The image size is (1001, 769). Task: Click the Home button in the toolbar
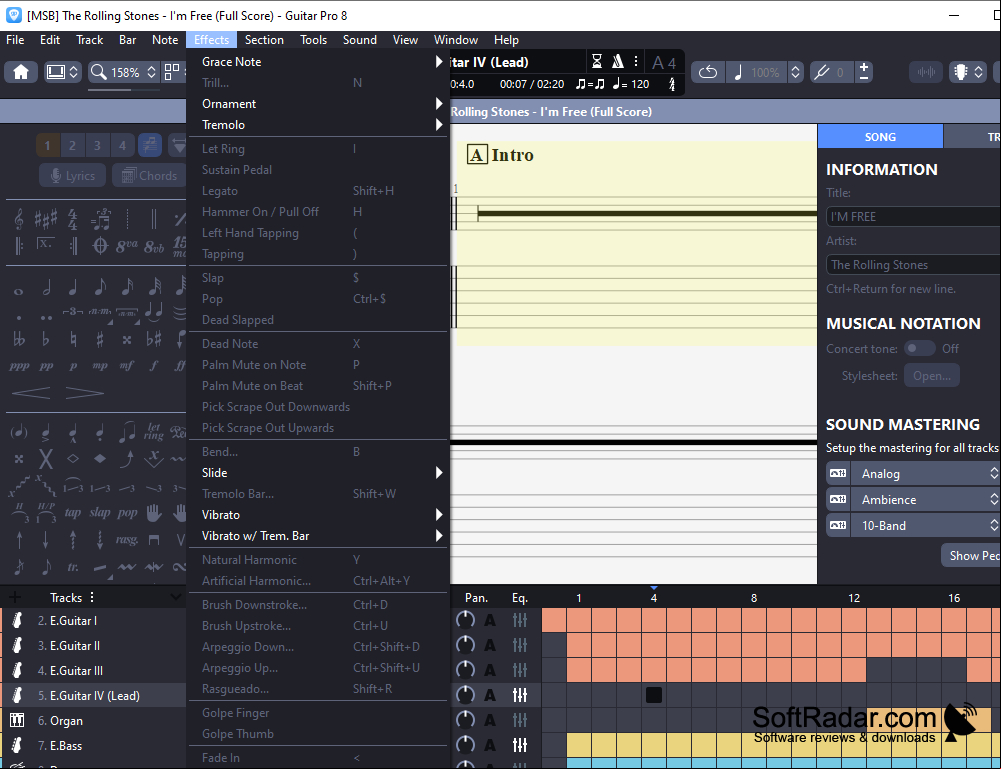(21, 72)
